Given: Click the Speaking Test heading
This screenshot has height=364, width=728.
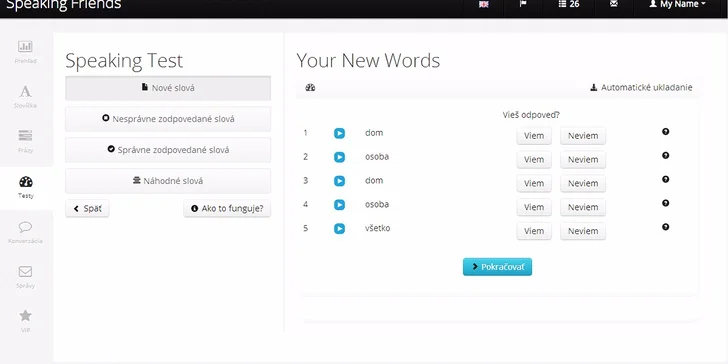Looking at the screenshot, I should pyautogui.click(x=124, y=61).
